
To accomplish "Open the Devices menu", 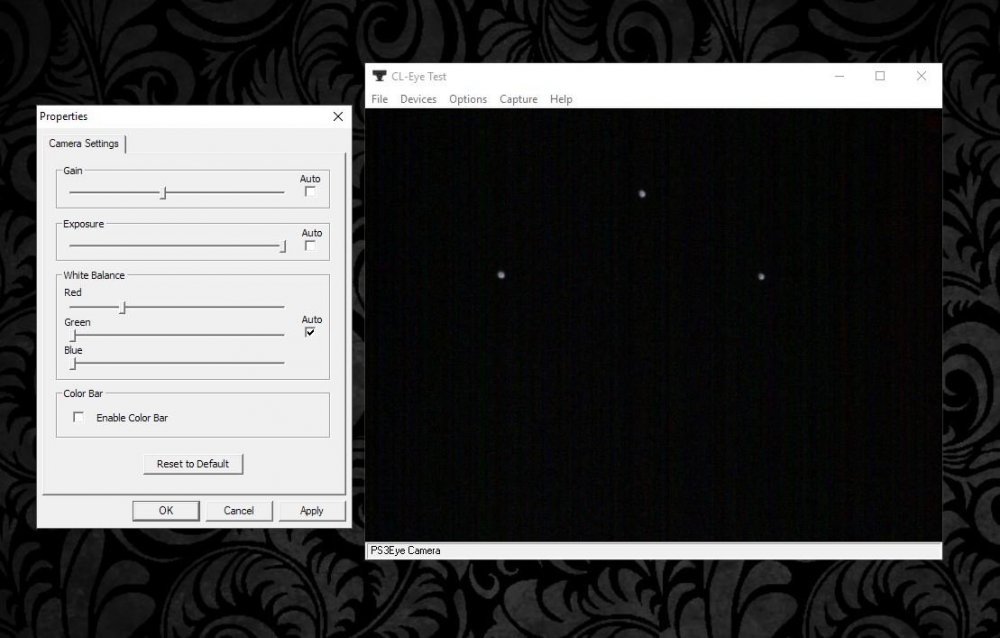I will 418,99.
